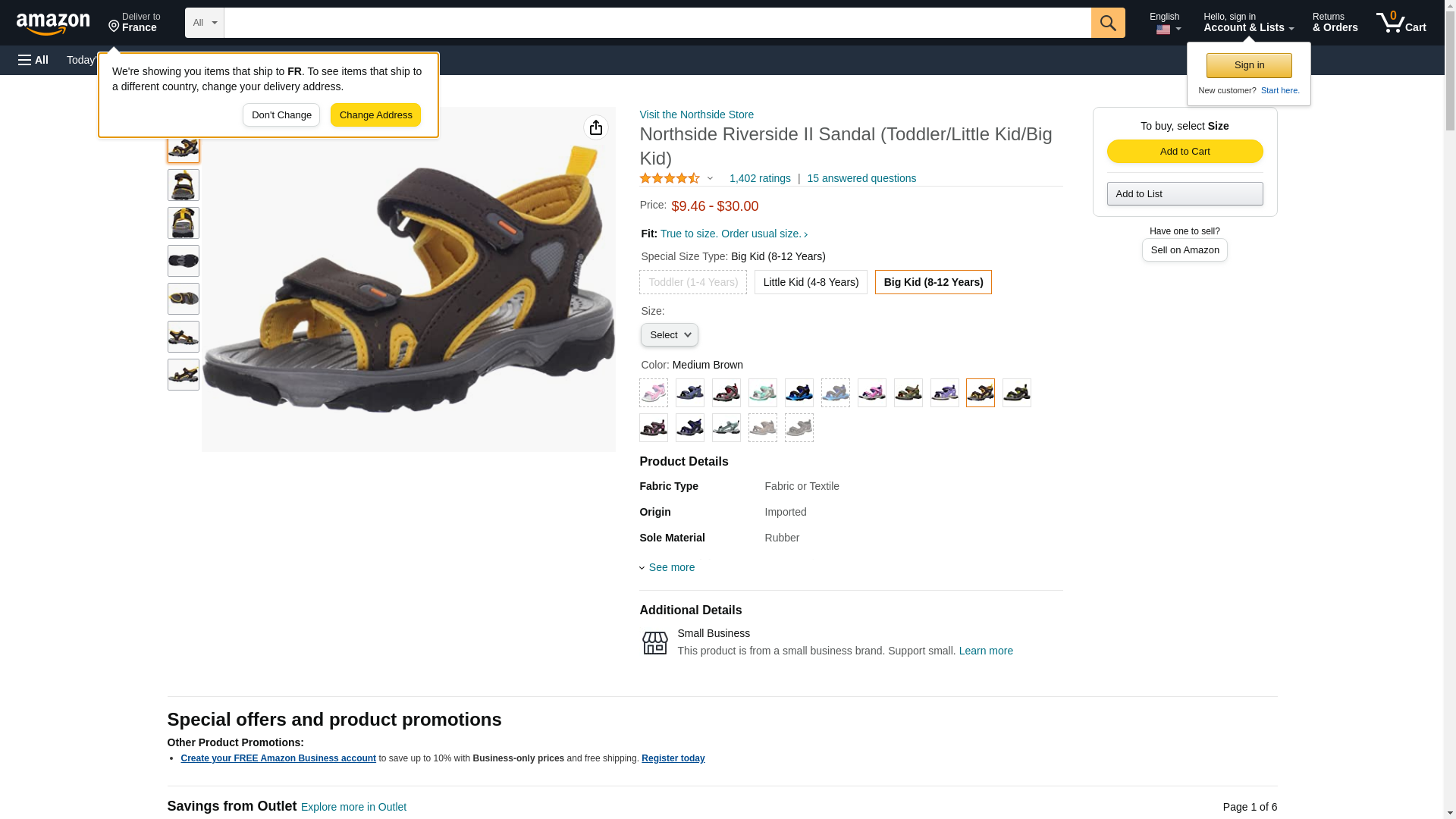
Task: Open Returns & Orders
Action: coord(1335,23)
